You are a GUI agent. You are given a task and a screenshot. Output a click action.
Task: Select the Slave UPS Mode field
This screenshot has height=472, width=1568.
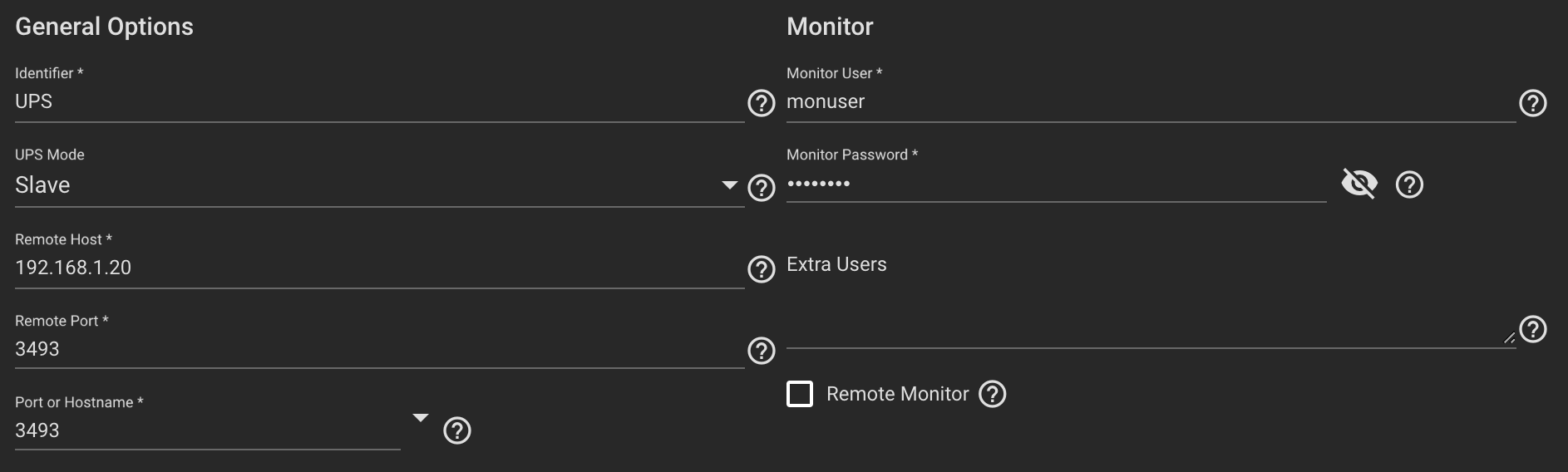tap(379, 185)
